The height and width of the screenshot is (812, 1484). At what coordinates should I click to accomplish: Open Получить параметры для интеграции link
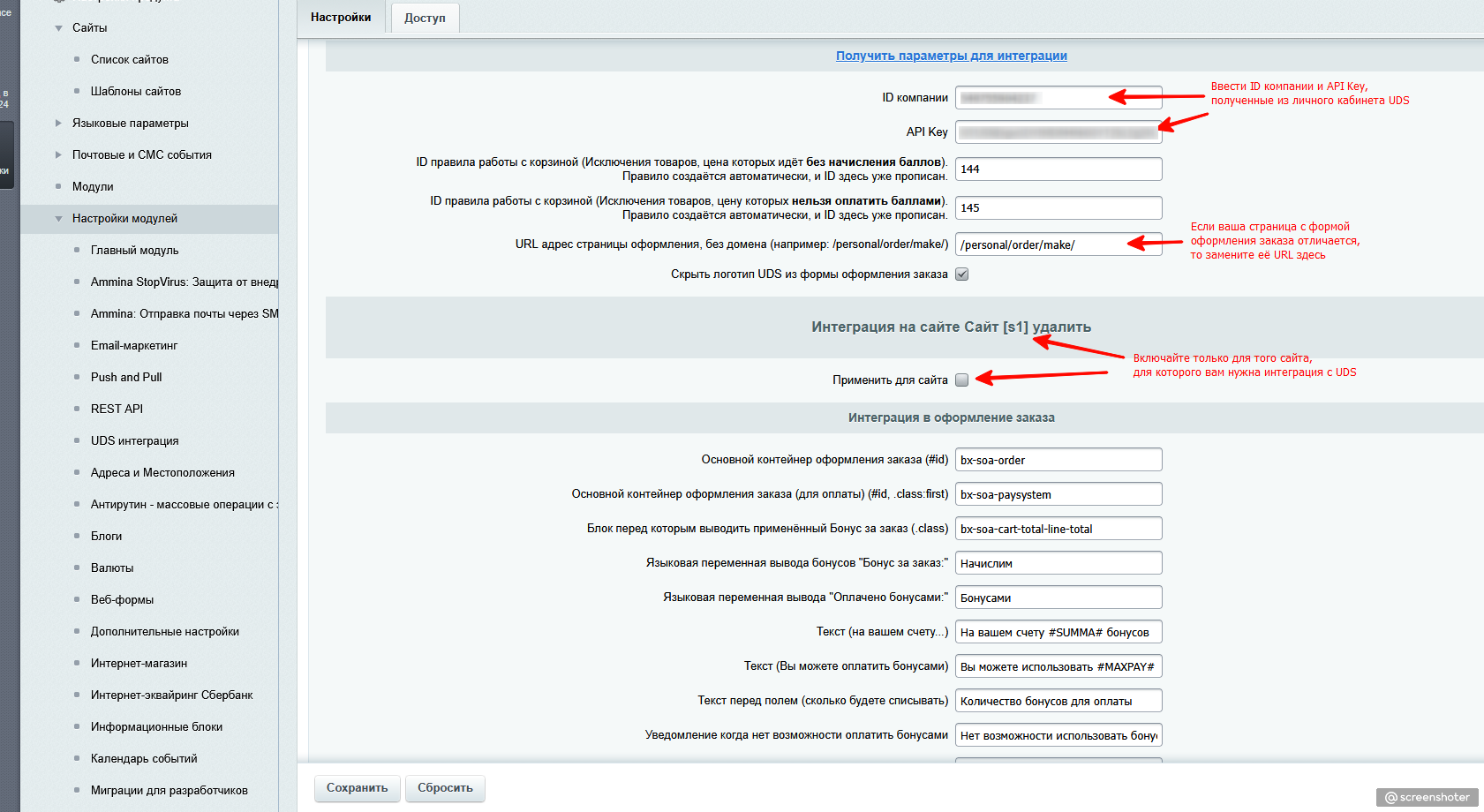(951, 56)
